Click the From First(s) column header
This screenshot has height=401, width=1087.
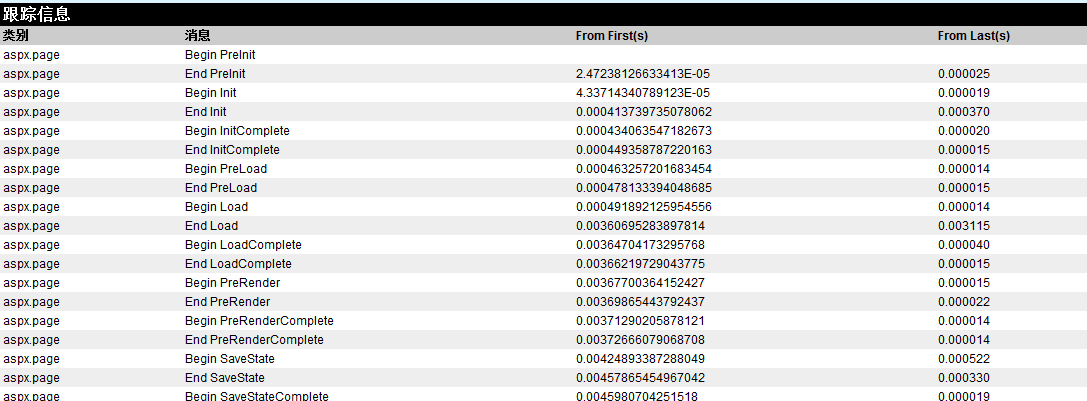[612, 35]
